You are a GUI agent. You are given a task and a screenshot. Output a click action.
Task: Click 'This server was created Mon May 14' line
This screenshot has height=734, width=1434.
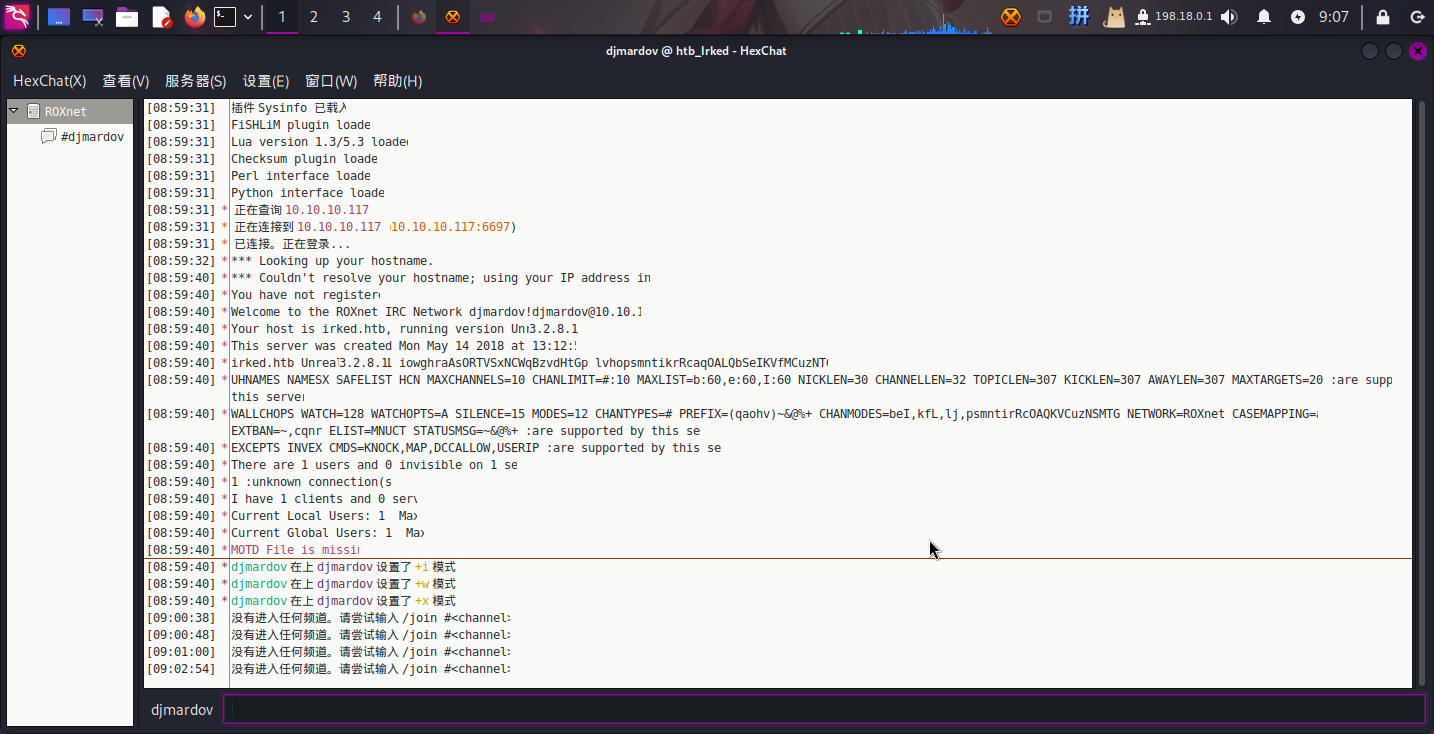tap(403, 346)
